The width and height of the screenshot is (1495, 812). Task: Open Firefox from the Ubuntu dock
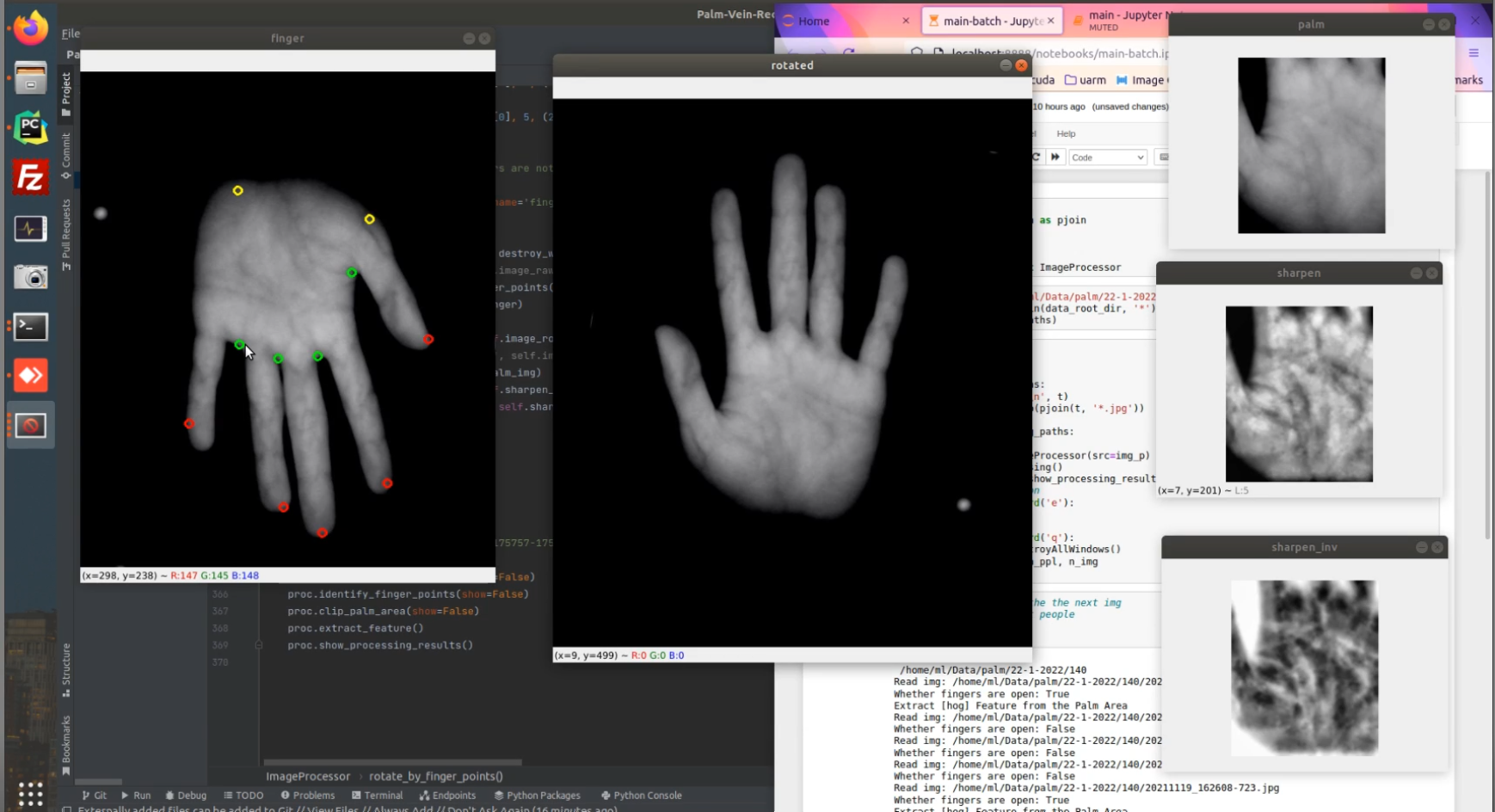click(31, 28)
